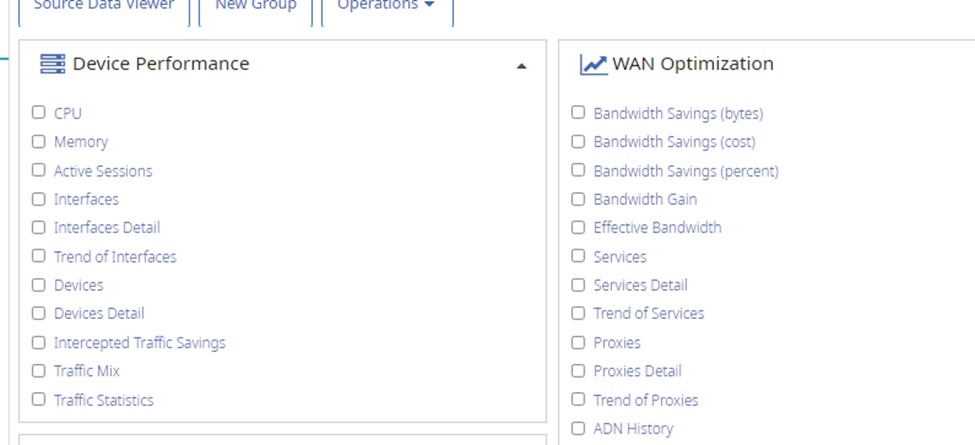Click the WAN Optimization chart icon
This screenshot has height=445, width=975.
coord(593,64)
